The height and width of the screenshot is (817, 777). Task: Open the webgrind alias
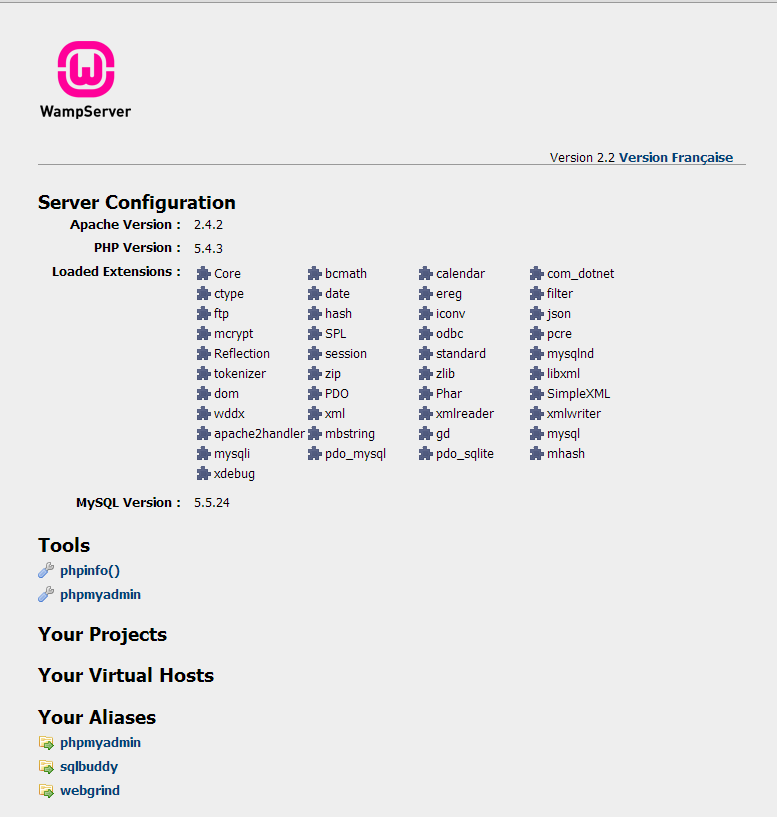(90, 790)
